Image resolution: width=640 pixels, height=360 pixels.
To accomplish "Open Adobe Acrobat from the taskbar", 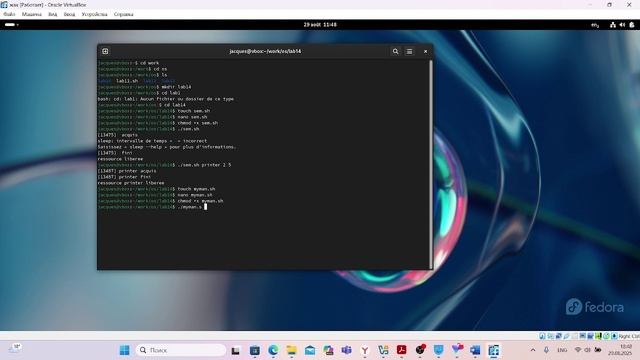I will coord(402,350).
